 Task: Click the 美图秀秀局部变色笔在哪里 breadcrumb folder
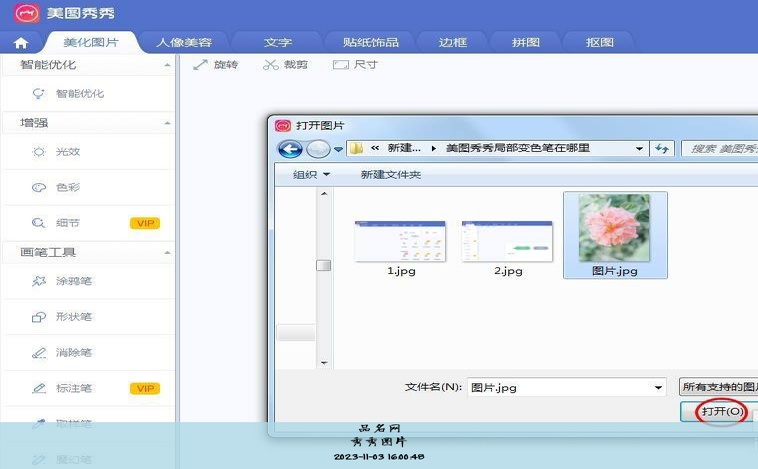click(x=518, y=148)
